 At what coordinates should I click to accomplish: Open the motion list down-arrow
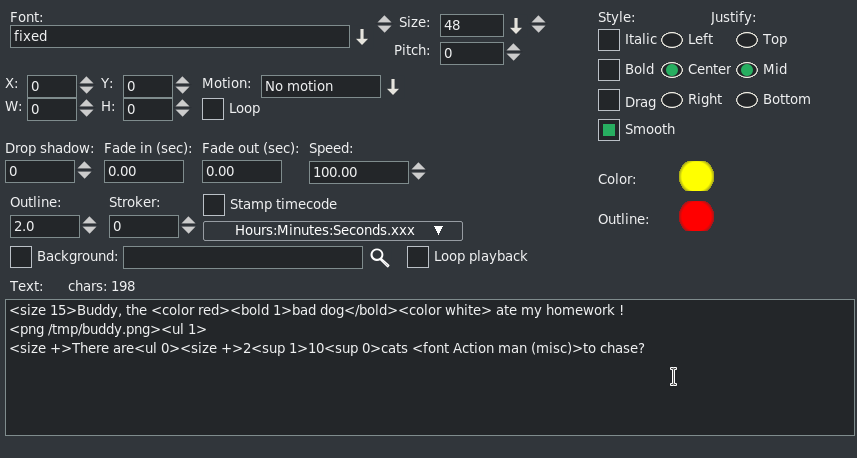point(393,87)
